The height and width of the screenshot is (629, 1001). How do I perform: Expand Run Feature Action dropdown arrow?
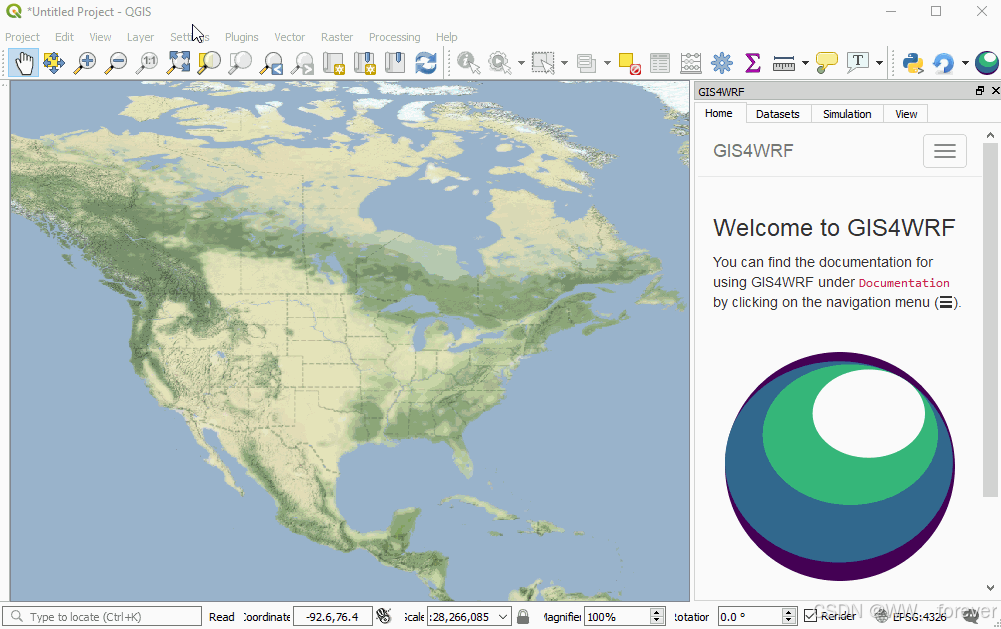(x=521, y=63)
